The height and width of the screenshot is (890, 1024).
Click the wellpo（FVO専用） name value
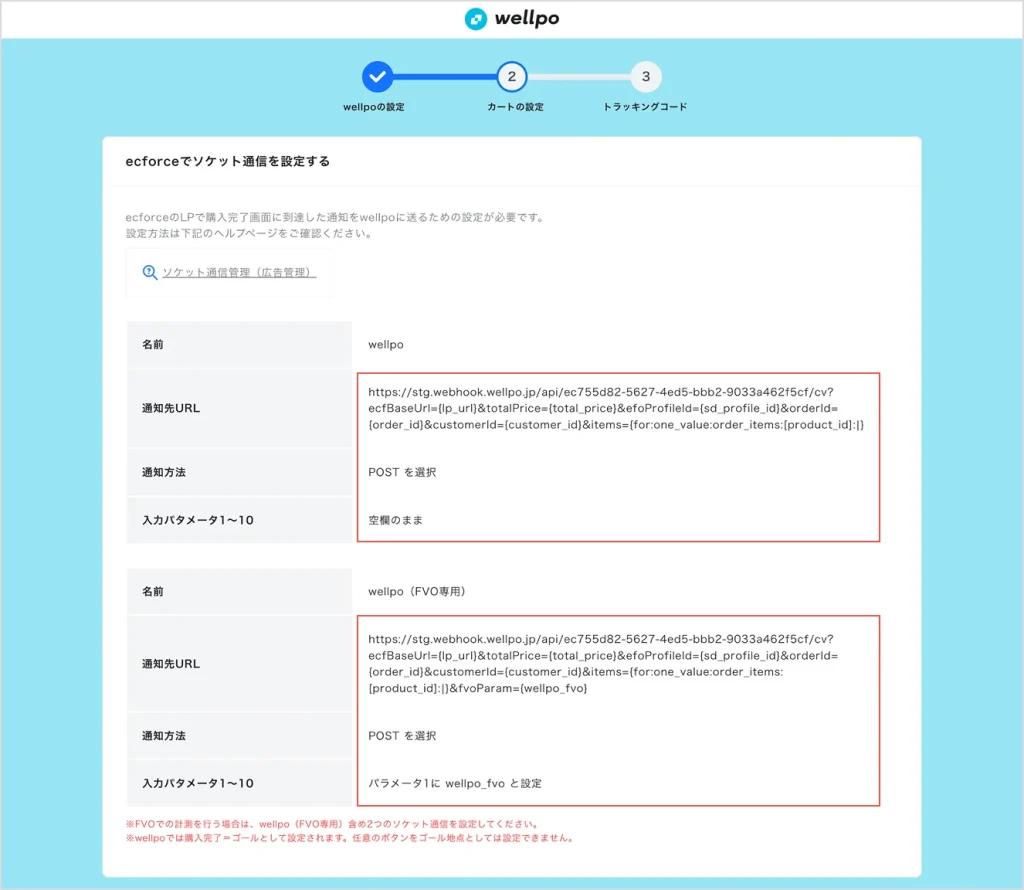click(x=416, y=591)
